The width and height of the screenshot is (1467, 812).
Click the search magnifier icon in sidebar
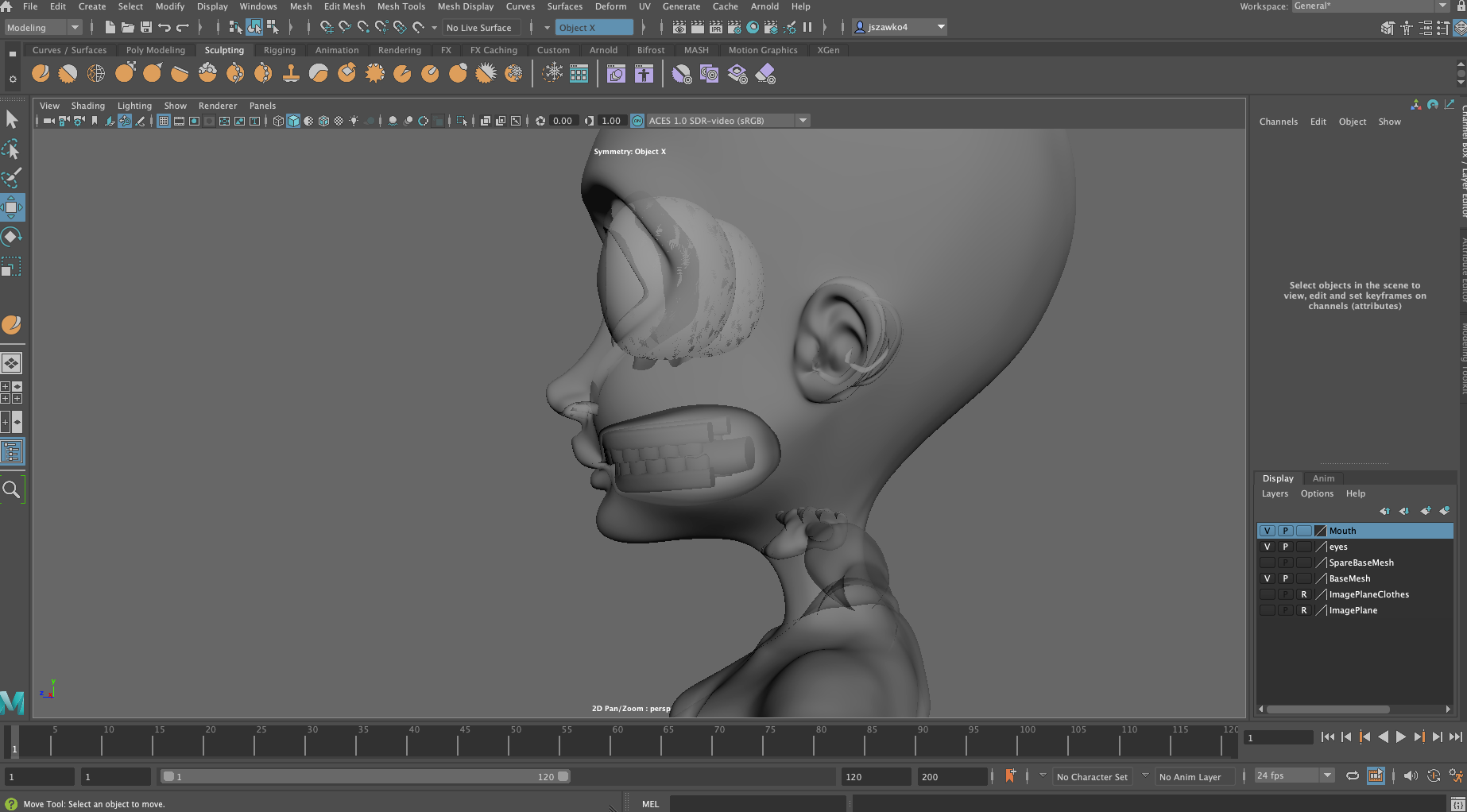coord(12,489)
